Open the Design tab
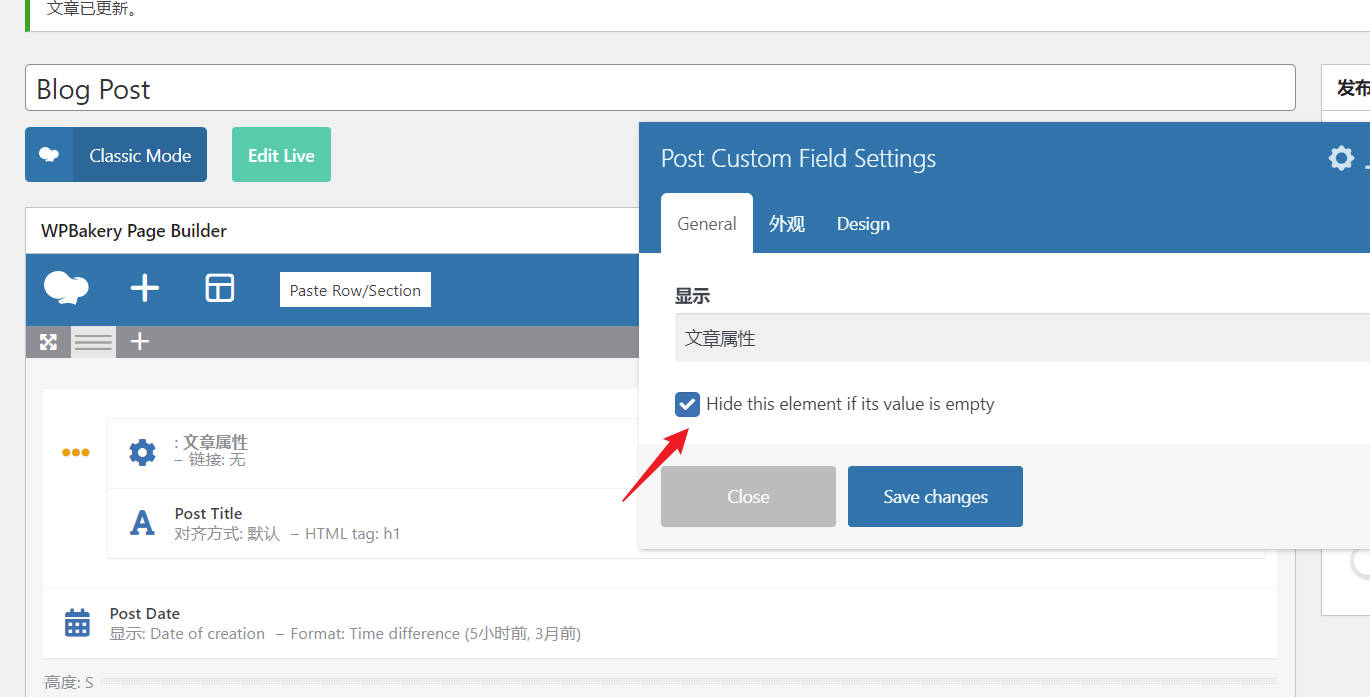 pyautogui.click(x=863, y=224)
